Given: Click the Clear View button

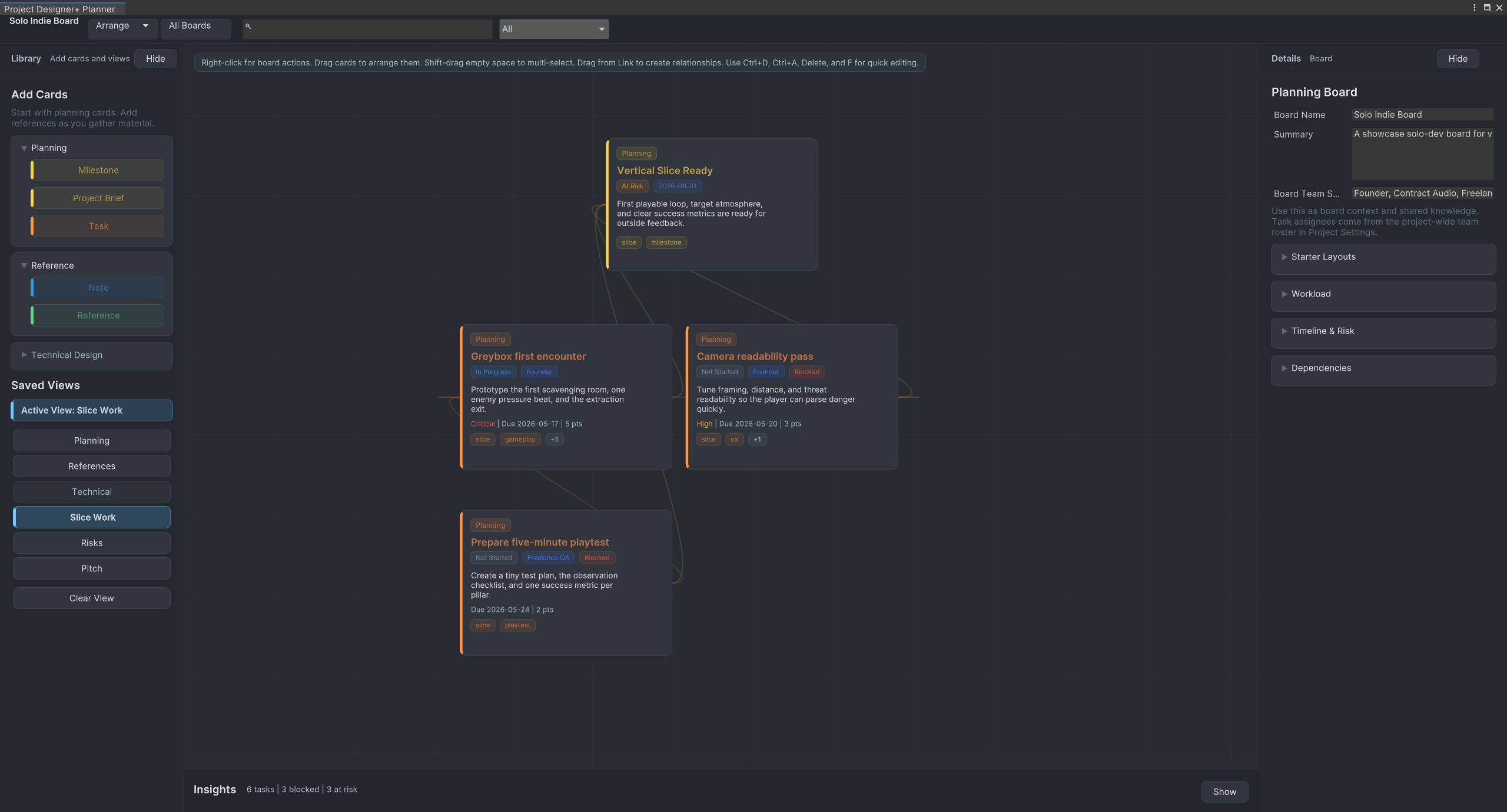Looking at the screenshot, I should click(92, 598).
